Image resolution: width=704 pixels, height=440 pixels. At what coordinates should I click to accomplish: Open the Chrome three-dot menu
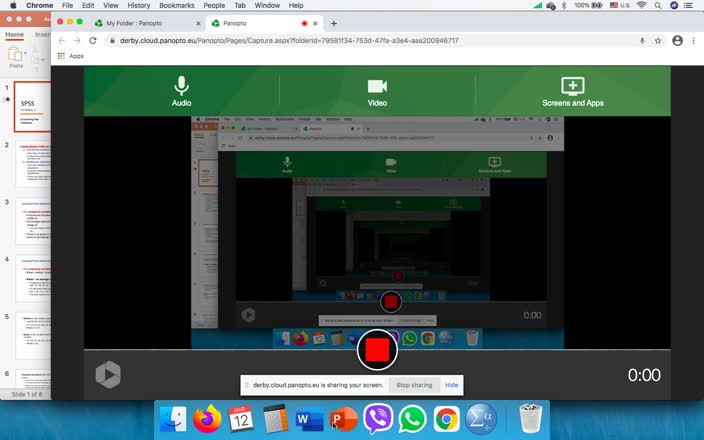tap(692, 41)
